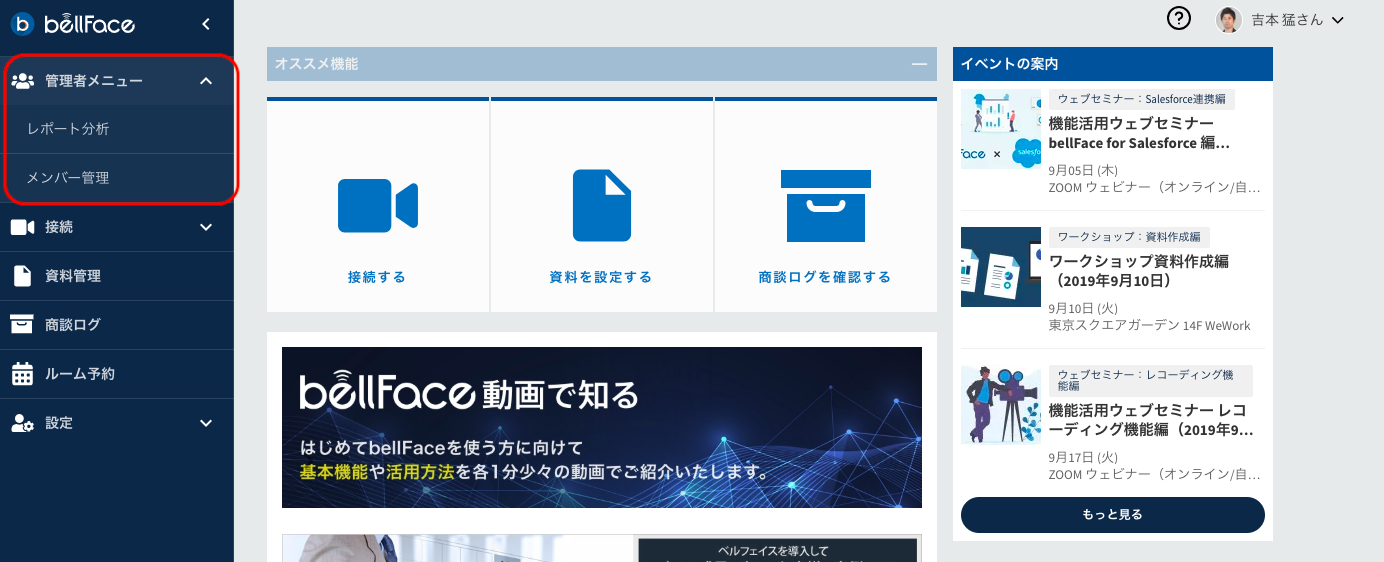
Task: Click the 接続 video camera sidebar icon
Action: tap(22, 227)
